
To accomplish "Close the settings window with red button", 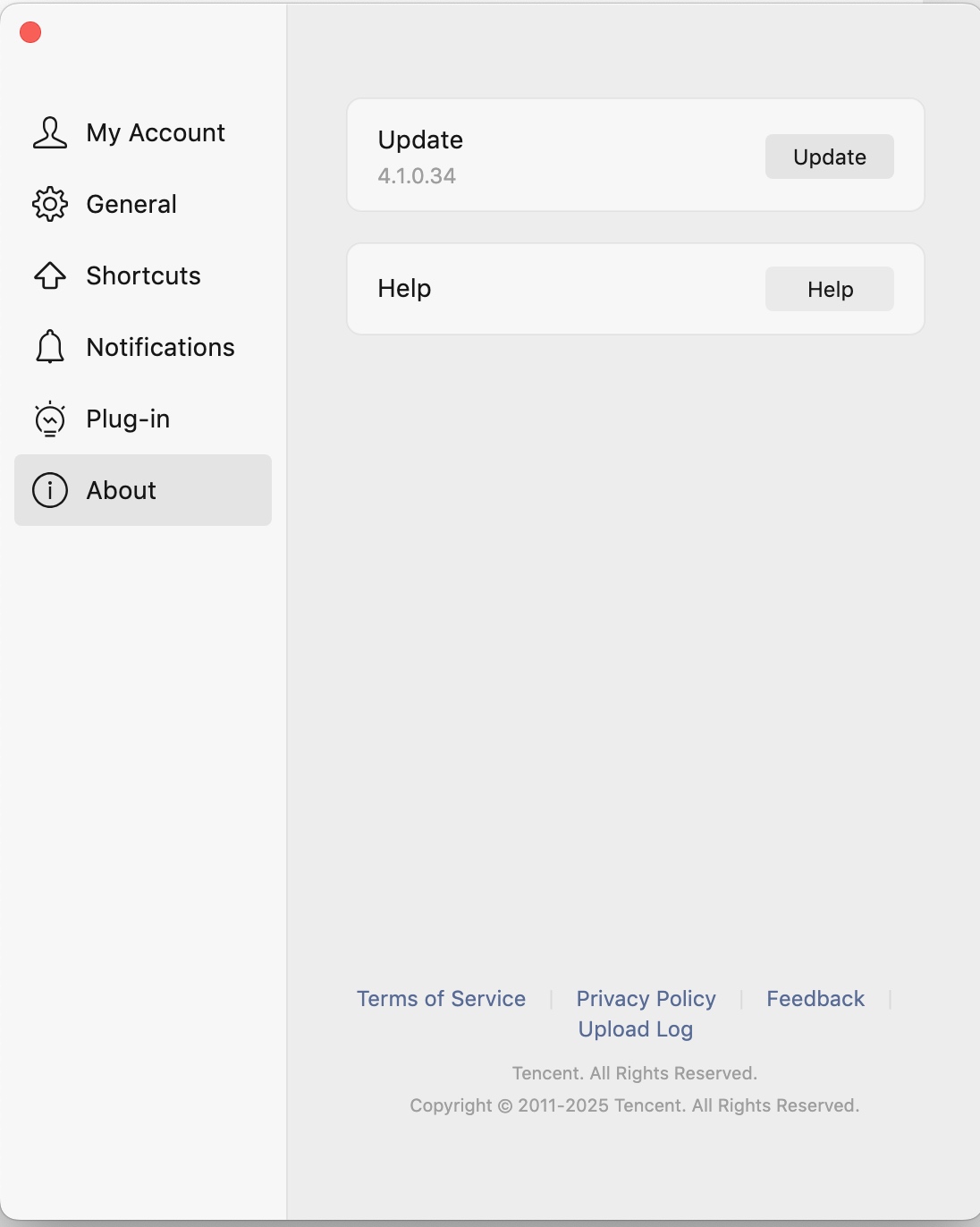I will [30, 32].
